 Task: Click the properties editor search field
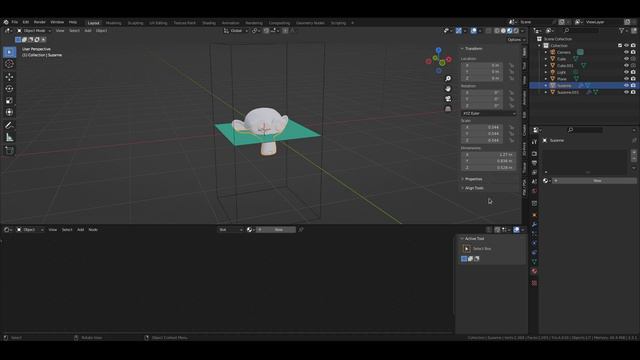[x=585, y=130]
